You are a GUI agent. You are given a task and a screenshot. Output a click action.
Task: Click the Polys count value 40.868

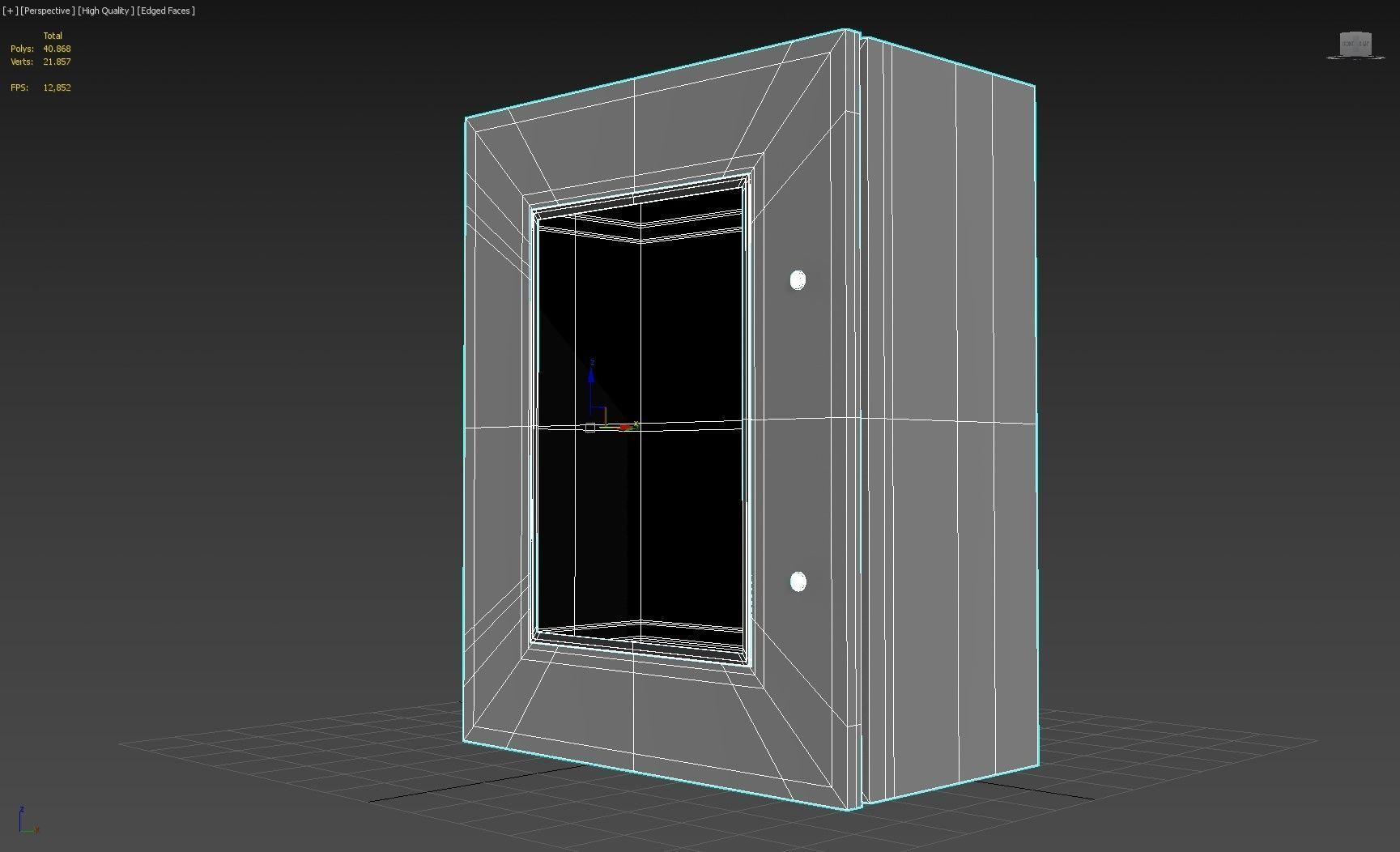57,49
